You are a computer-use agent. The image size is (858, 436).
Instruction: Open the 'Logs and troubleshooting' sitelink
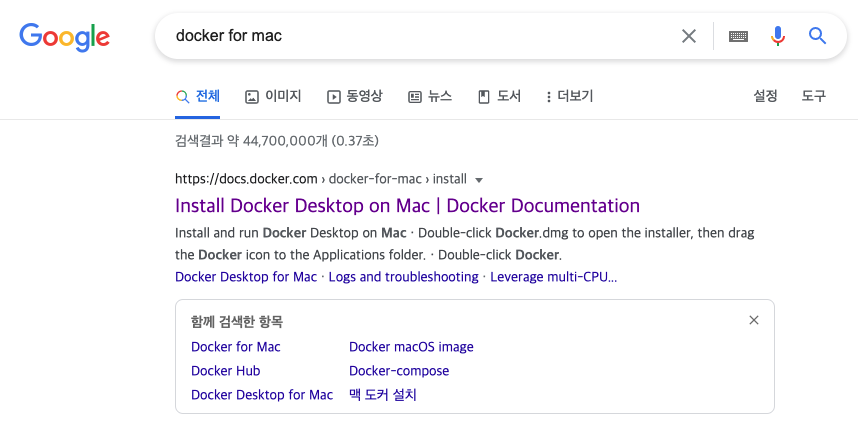403,277
